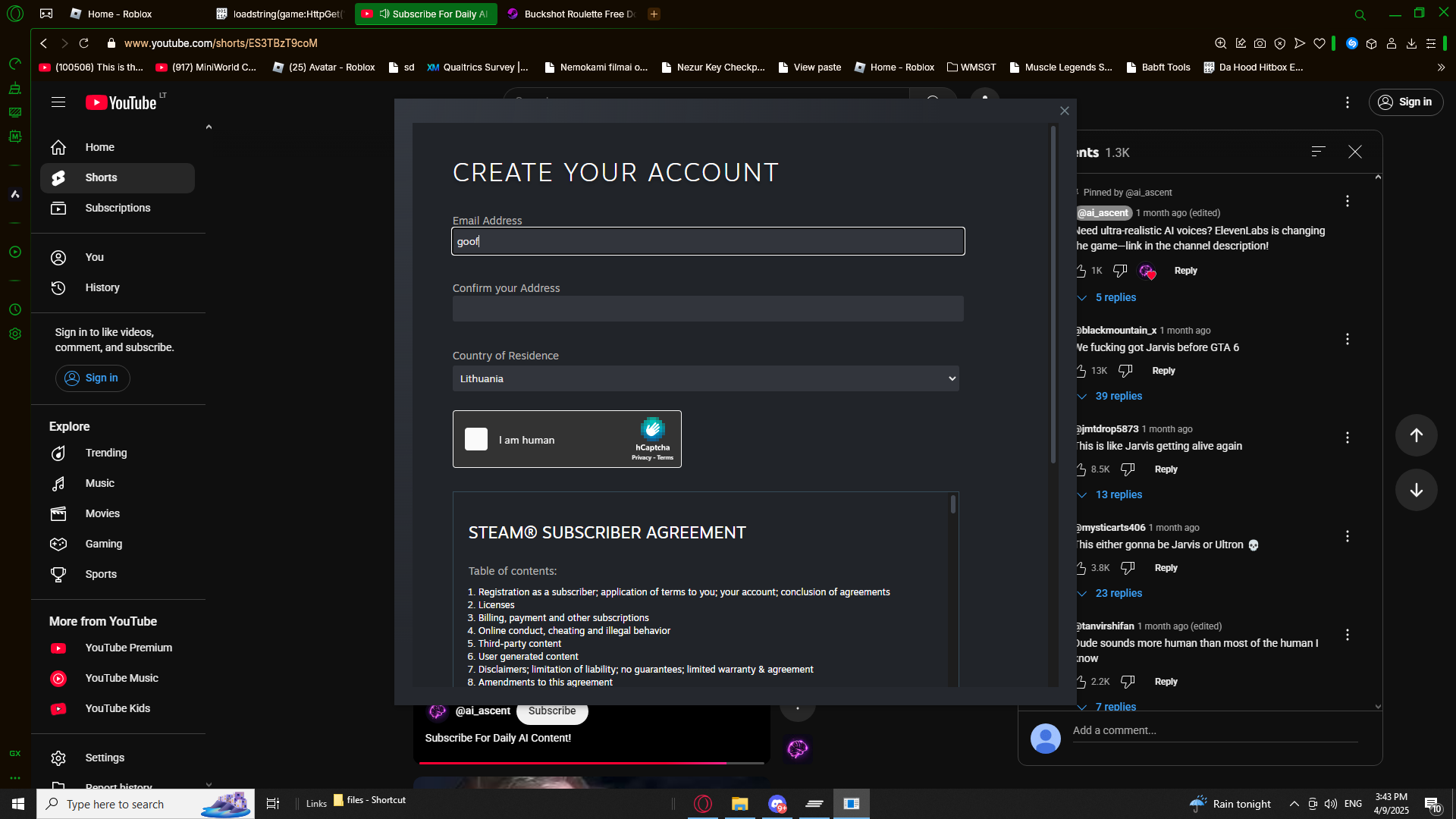Dislike the blackmountain_x comment
1456x819 pixels.
pos(1125,371)
